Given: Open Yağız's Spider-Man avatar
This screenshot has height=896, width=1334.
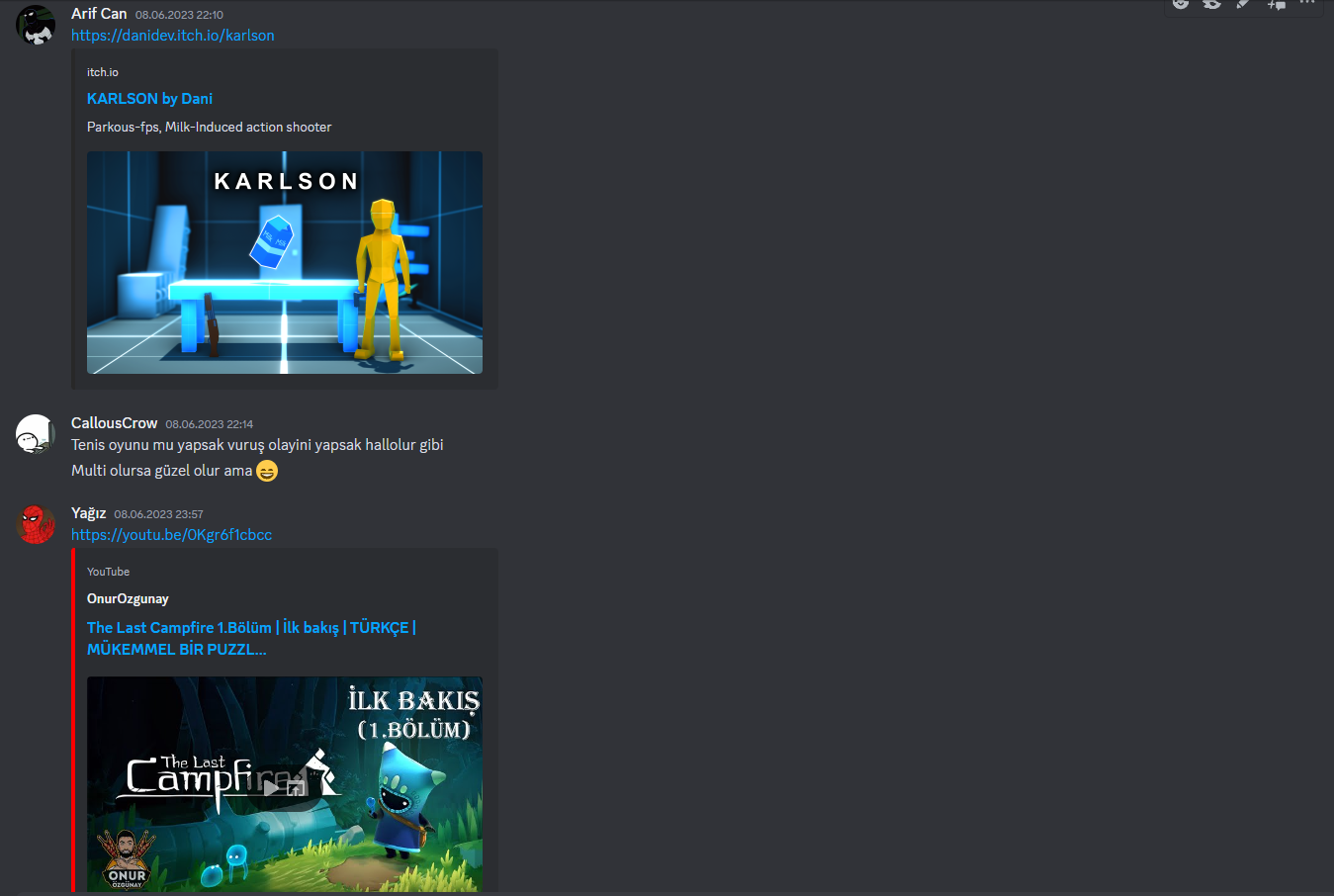Looking at the screenshot, I should tap(36, 524).
